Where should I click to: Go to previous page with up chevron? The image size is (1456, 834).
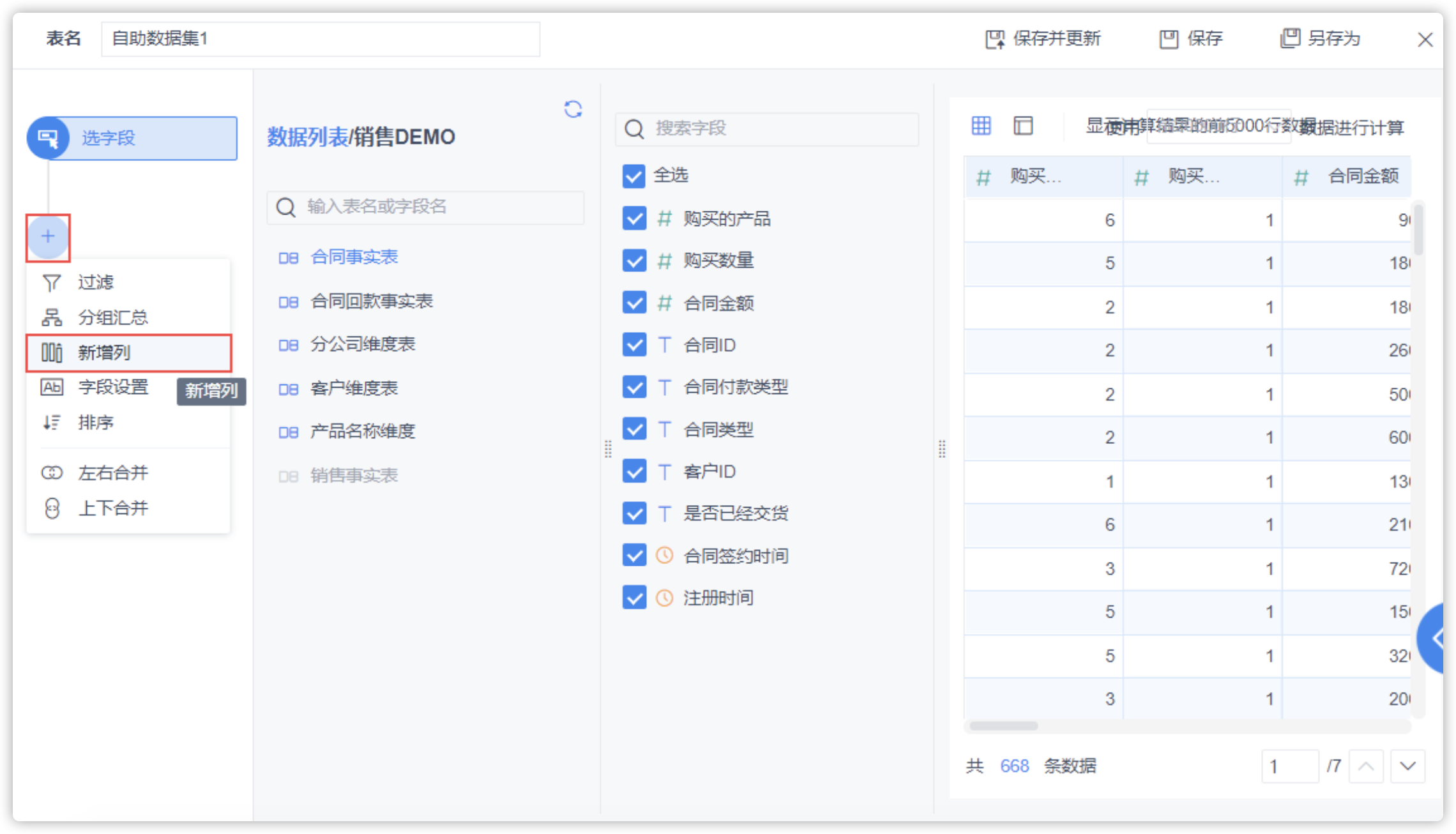click(1366, 766)
